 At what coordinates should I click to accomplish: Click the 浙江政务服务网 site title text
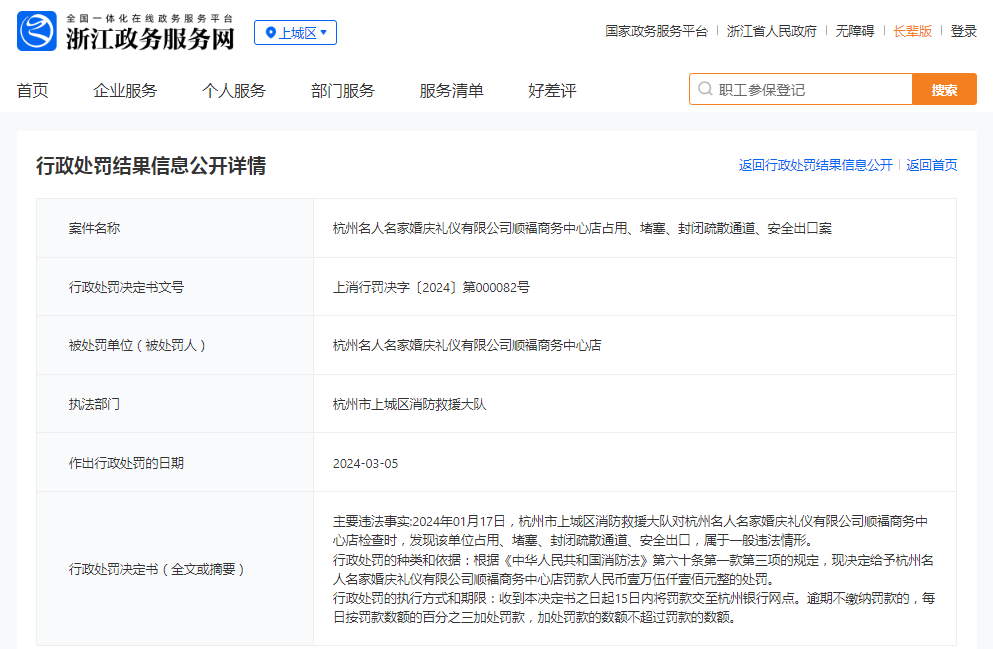150,39
